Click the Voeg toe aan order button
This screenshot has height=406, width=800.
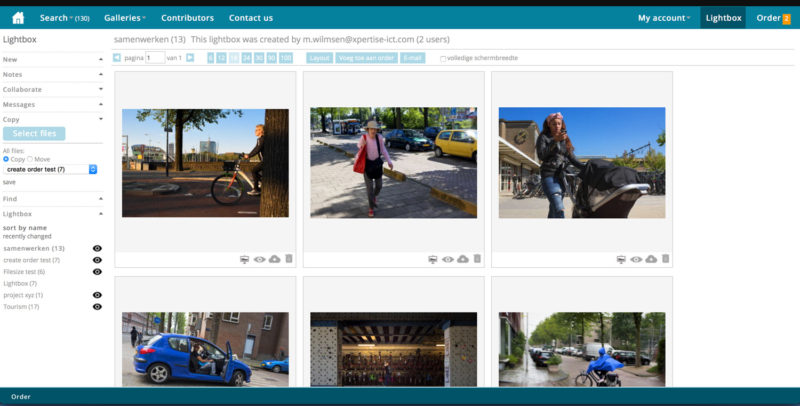(x=366, y=58)
